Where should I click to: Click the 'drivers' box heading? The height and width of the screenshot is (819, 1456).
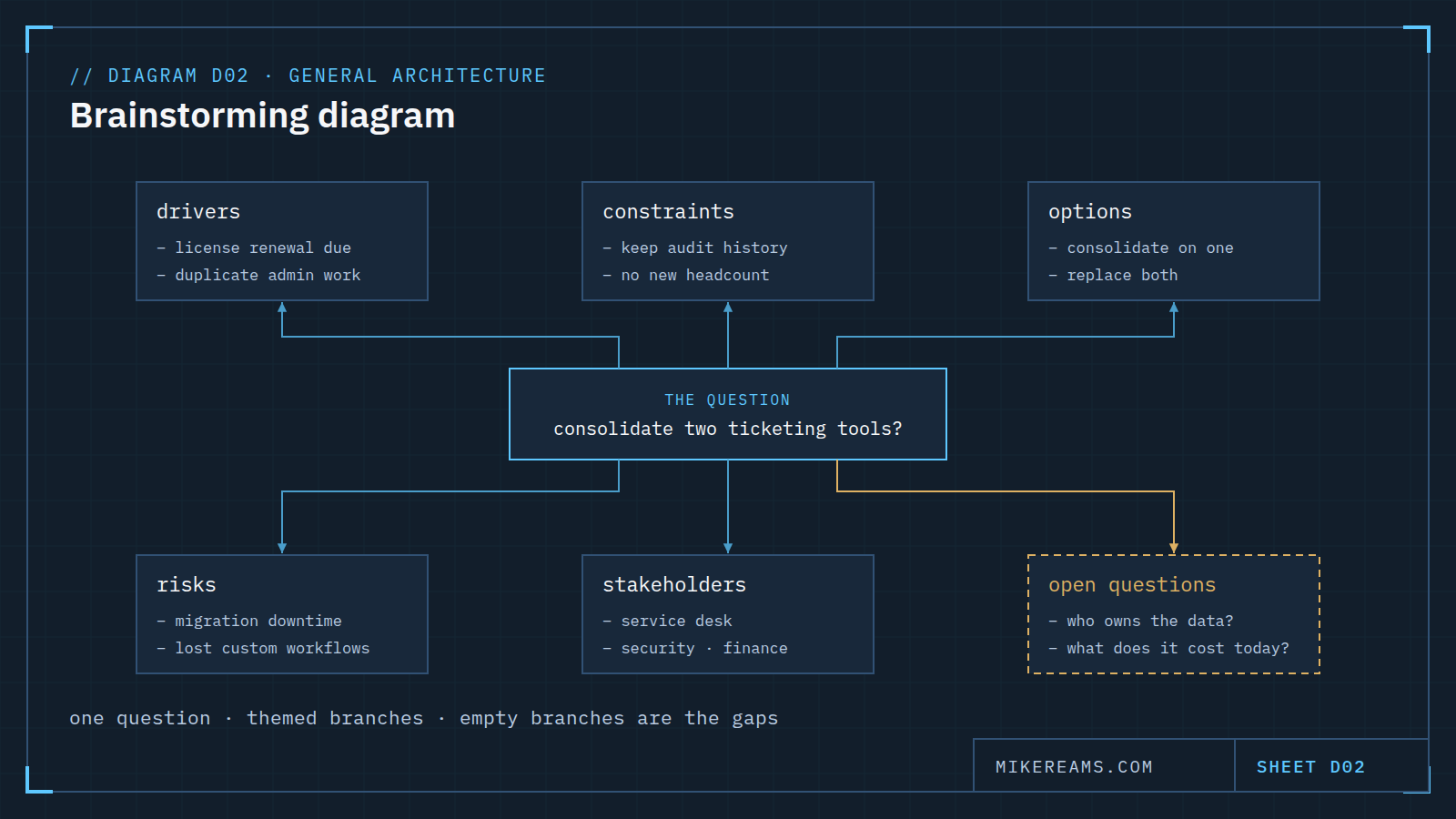tap(198, 212)
